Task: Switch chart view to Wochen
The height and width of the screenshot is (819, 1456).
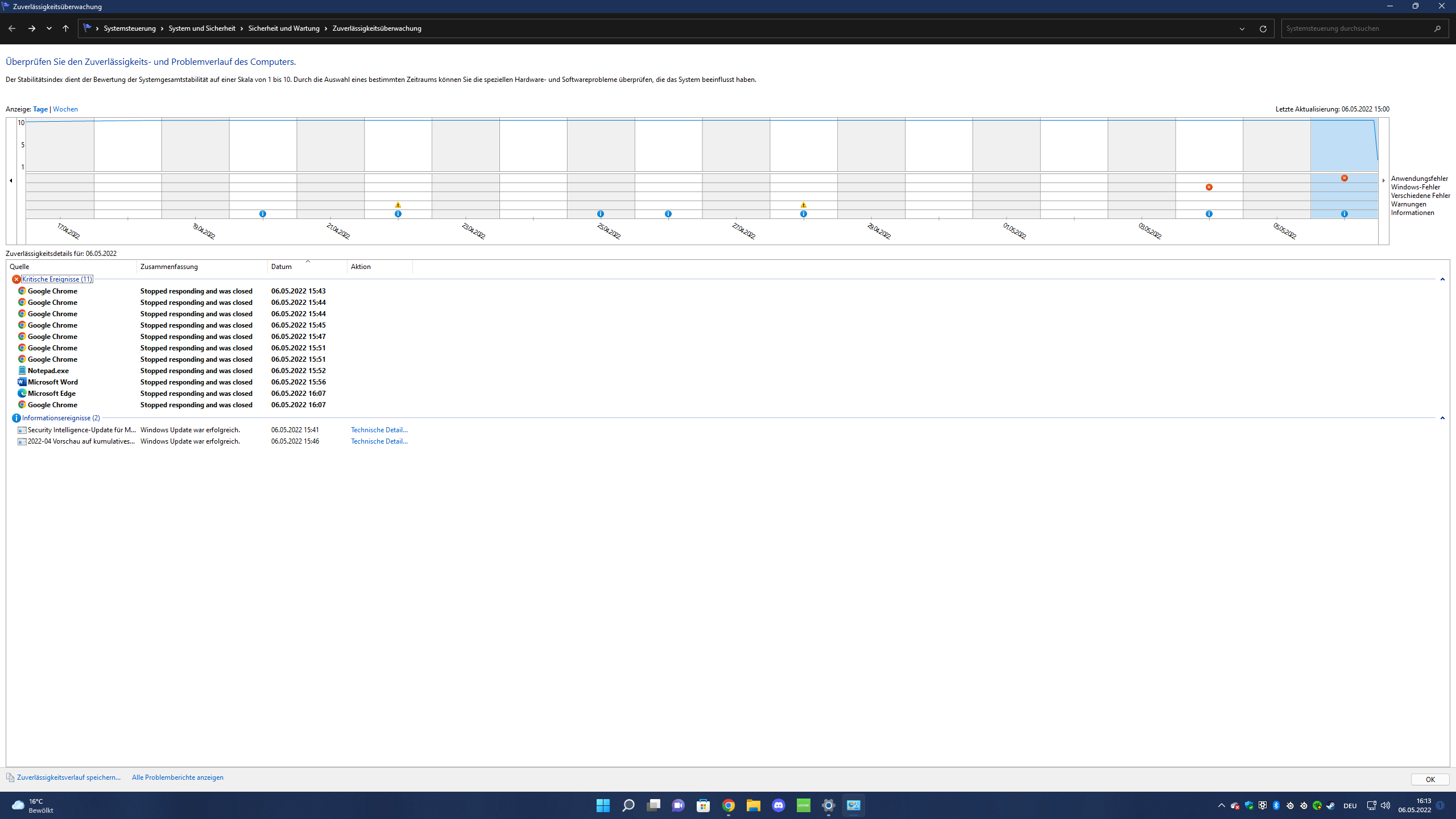Action: tap(65, 109)
